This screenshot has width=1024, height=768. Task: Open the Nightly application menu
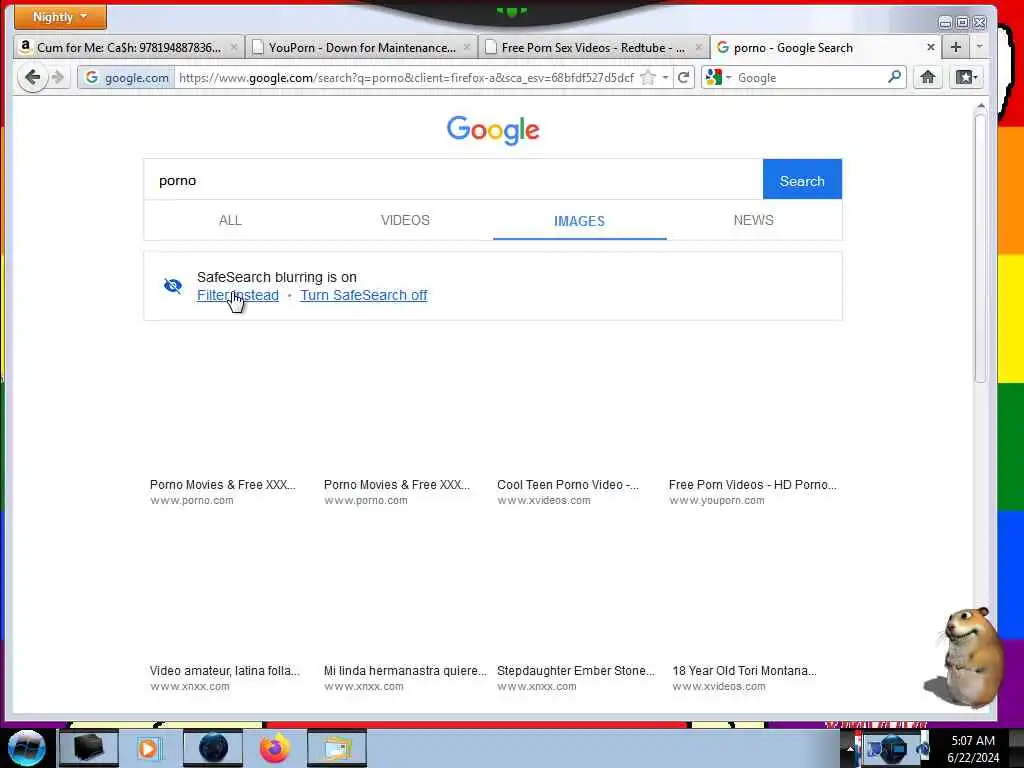click(59, 17)
